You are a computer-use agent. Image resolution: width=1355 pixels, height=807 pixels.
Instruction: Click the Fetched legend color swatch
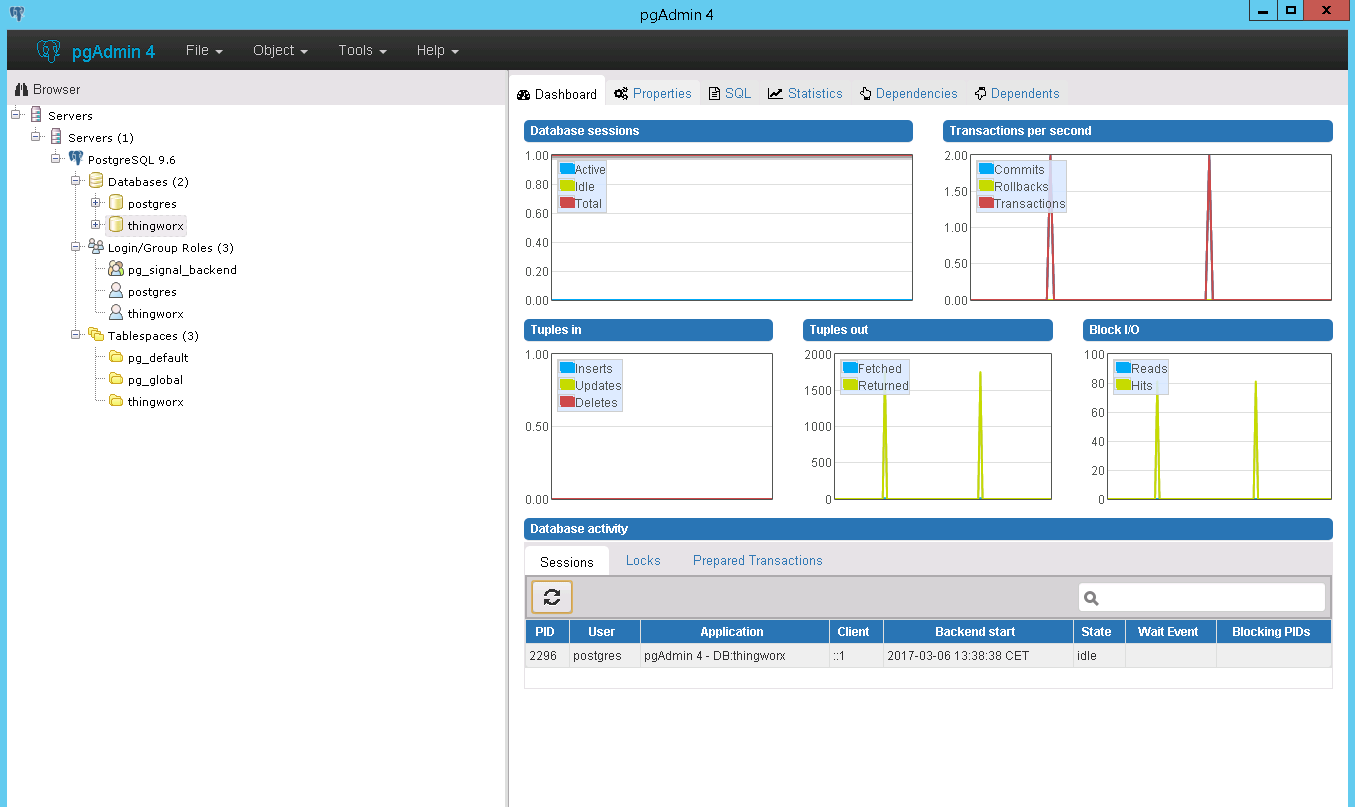point(850,368)
